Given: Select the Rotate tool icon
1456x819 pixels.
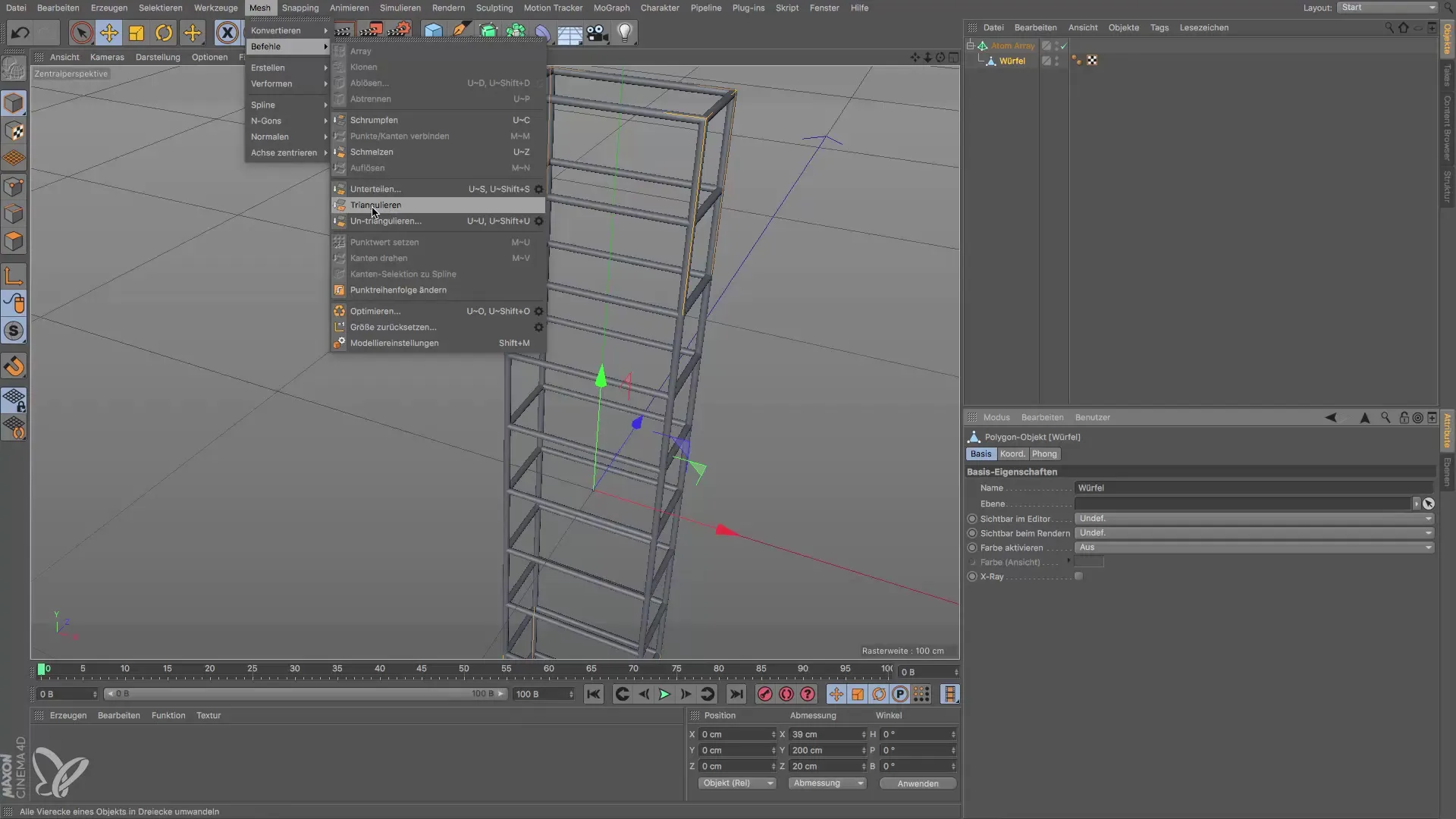Looking at the screenshot, I should pyautogui.click(x=164, y=33).
